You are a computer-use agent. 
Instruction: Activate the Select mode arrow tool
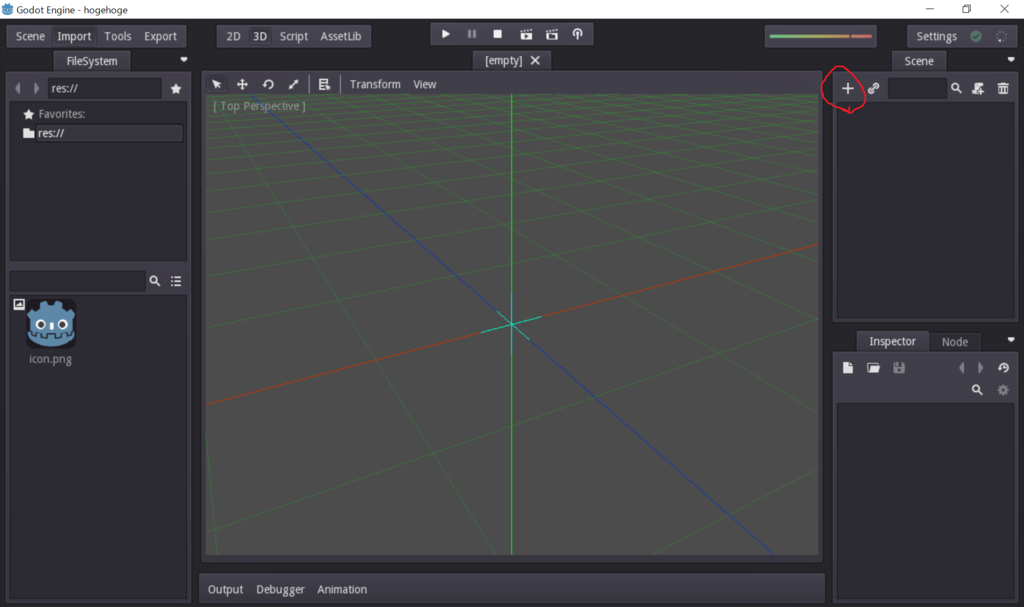pos(216,84)
